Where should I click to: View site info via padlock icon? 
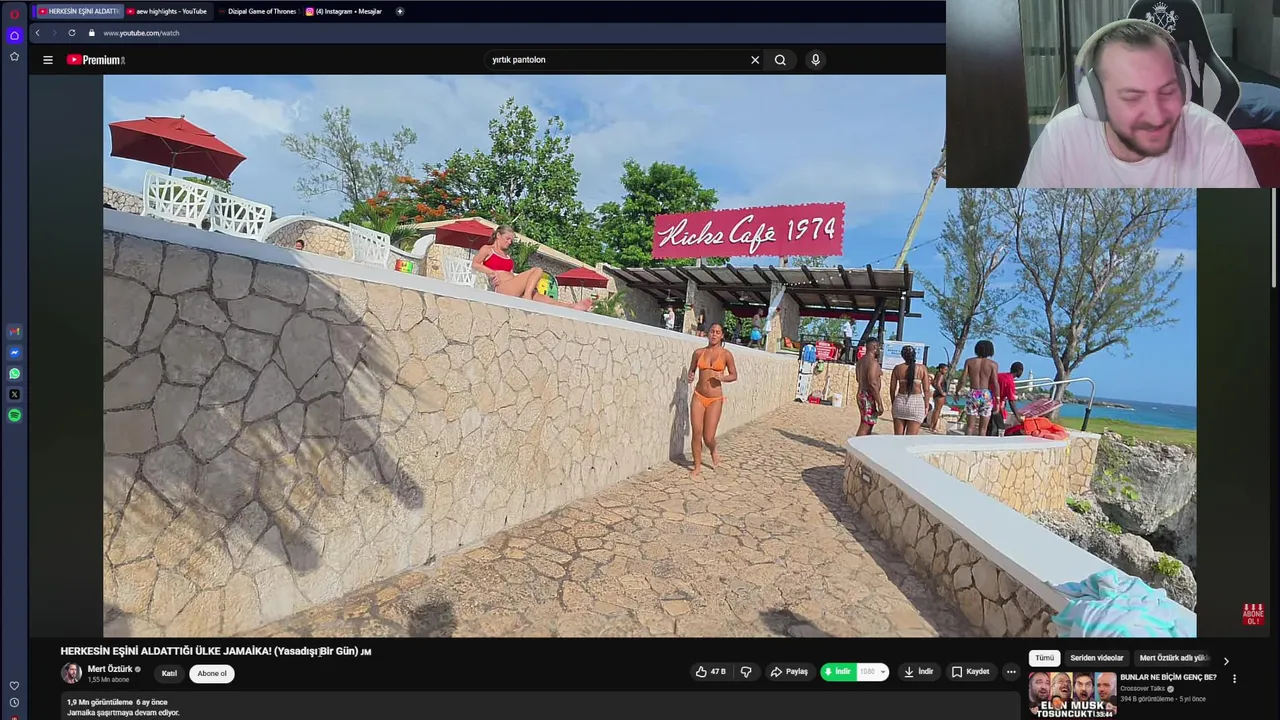(92, 33)
